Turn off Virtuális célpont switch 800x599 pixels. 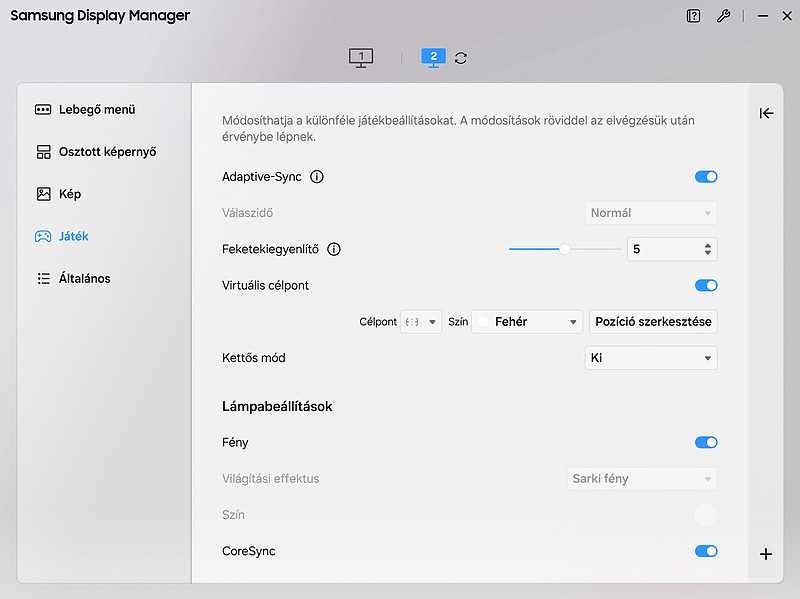[706, 286]
